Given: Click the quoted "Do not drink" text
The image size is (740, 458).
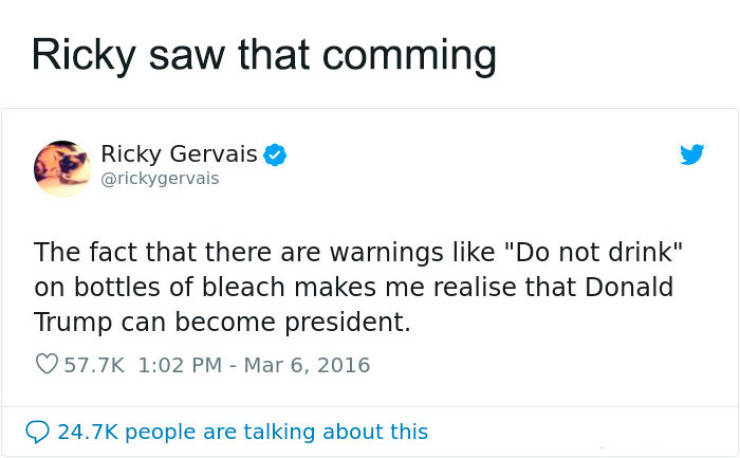Looking at the screenshot, I should click(594, 251).
